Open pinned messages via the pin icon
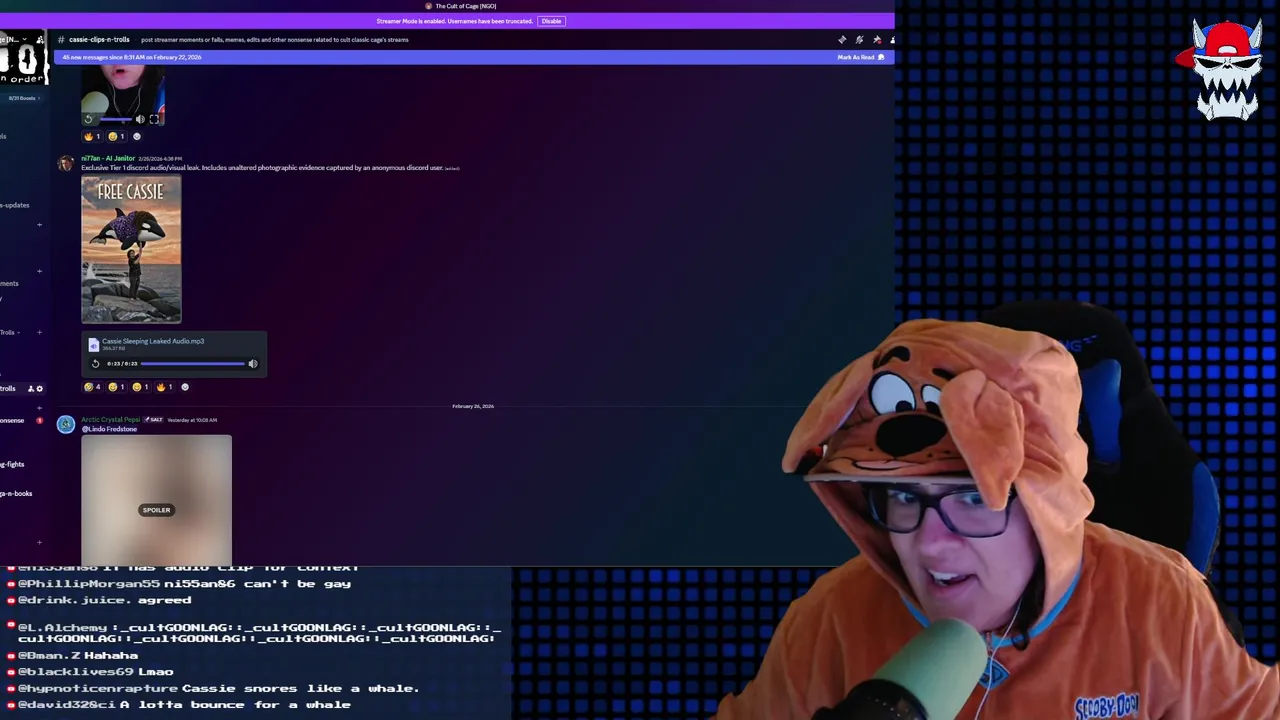 pos(876,40)
